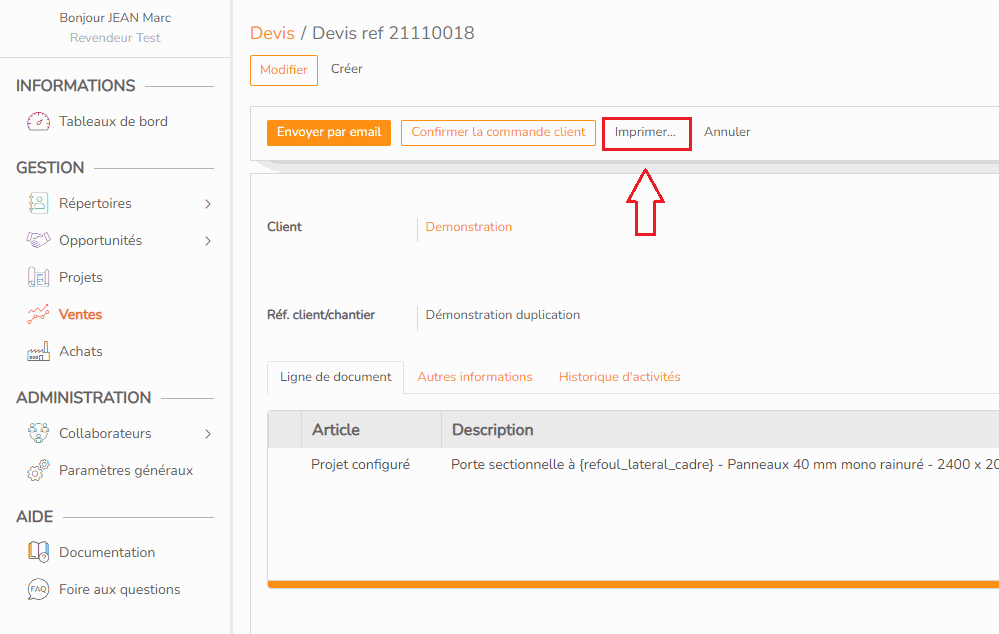Click the Annuler button
The image size is (999, 634).
(727, 132)
